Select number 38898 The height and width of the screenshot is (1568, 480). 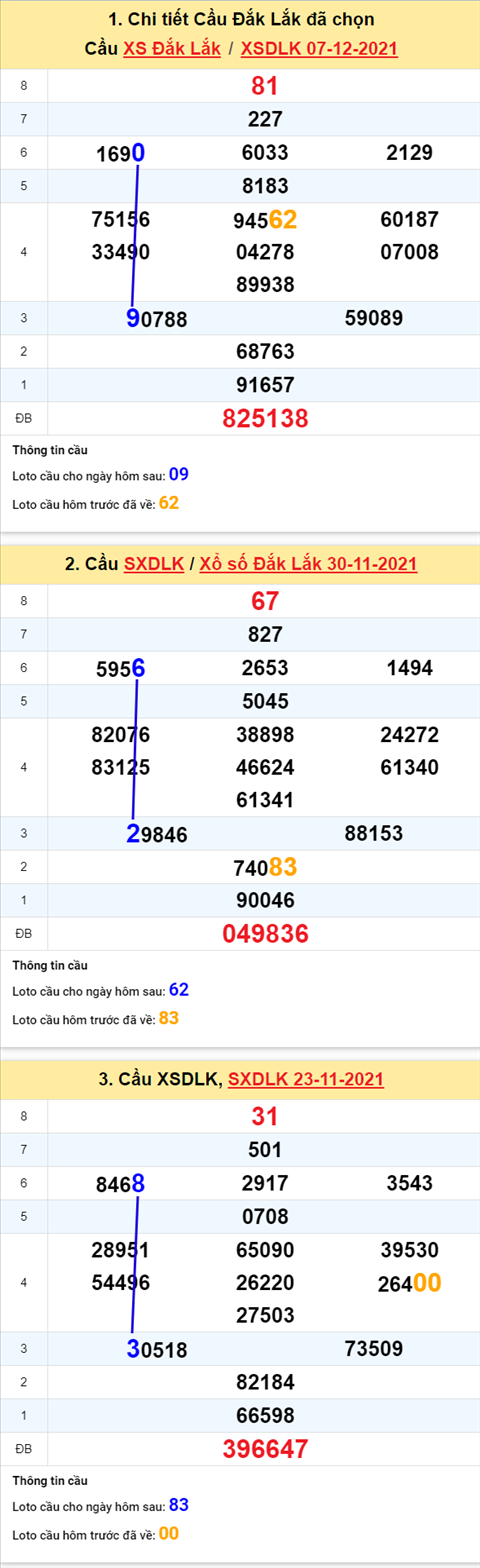265,735
